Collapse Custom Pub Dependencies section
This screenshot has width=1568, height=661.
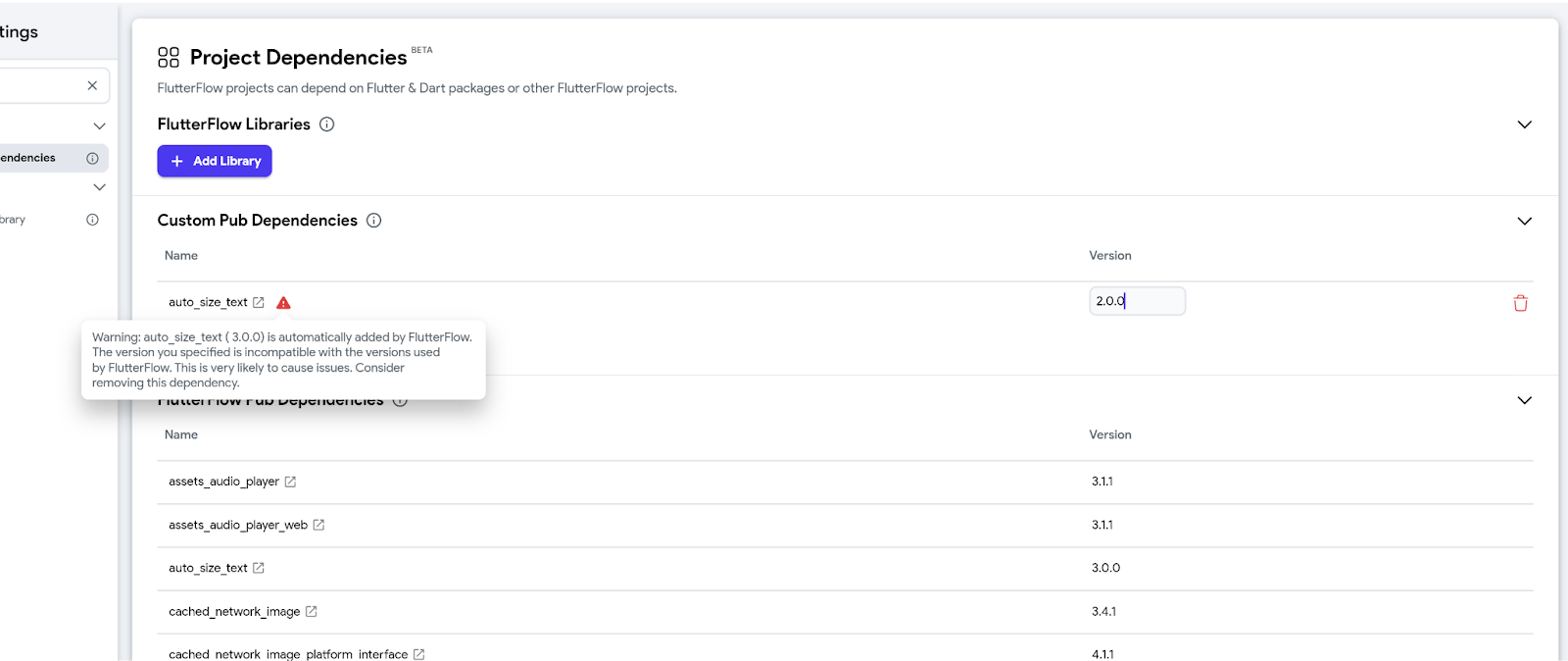tap(1525, 221)
